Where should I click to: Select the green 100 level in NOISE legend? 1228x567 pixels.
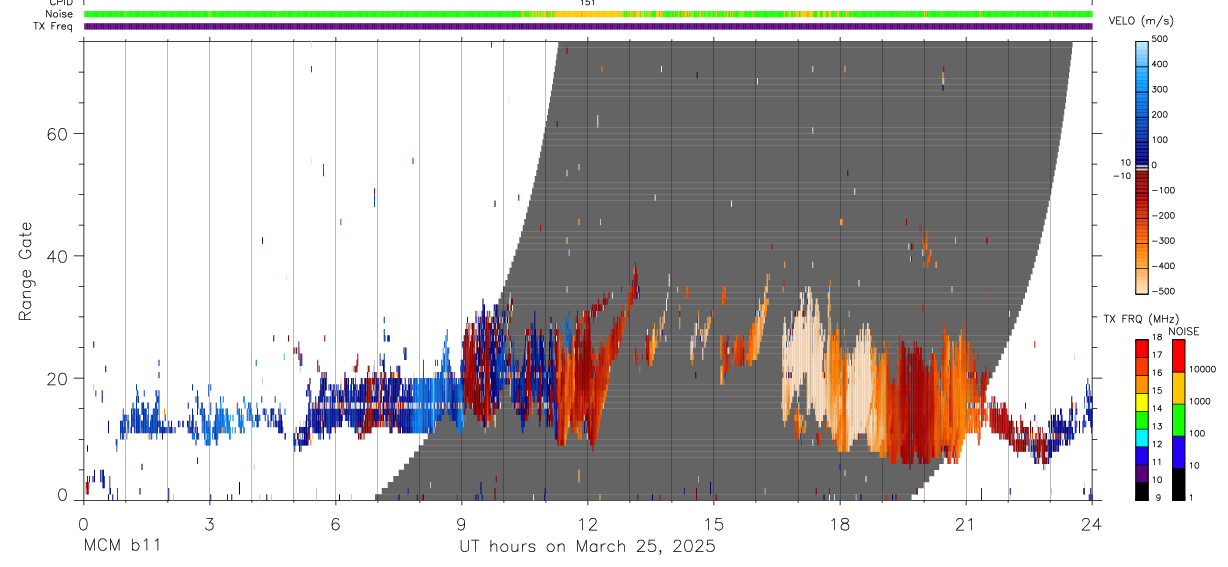click(x=1179, y=419)
